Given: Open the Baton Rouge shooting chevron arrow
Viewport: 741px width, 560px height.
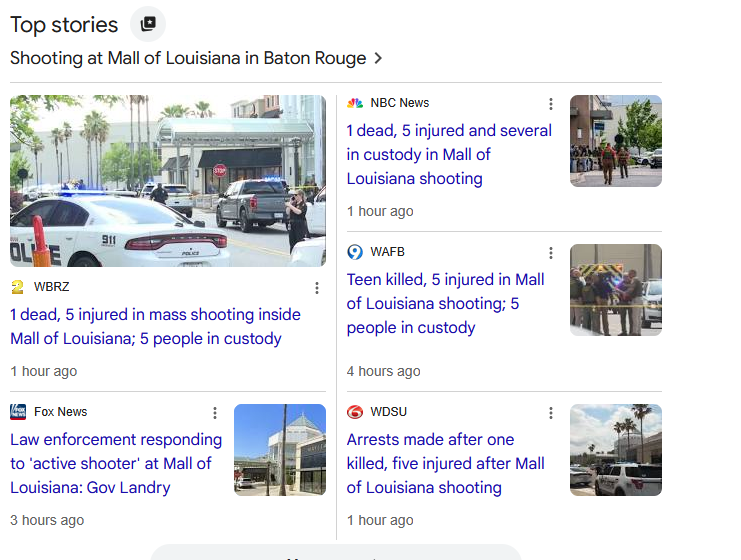Looking at the screenshot, I should [x=378, y=59].
